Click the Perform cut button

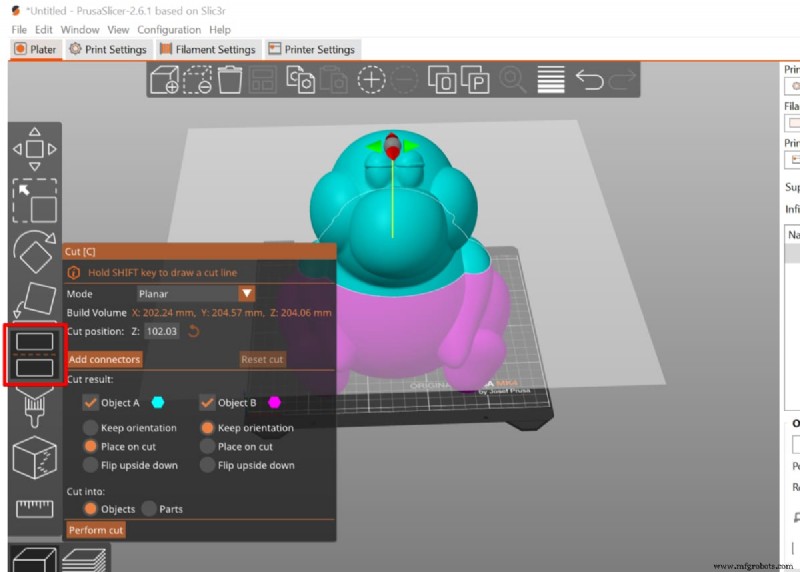pyautogui.click(x=95, y=530)
